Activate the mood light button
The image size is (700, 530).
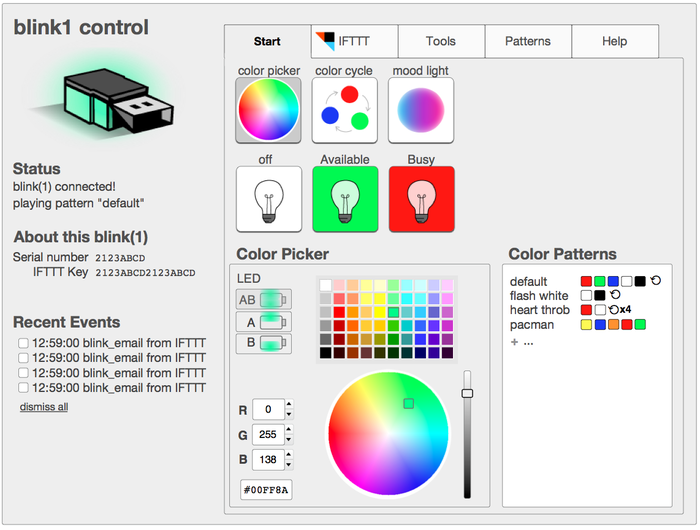coord(421,110)
